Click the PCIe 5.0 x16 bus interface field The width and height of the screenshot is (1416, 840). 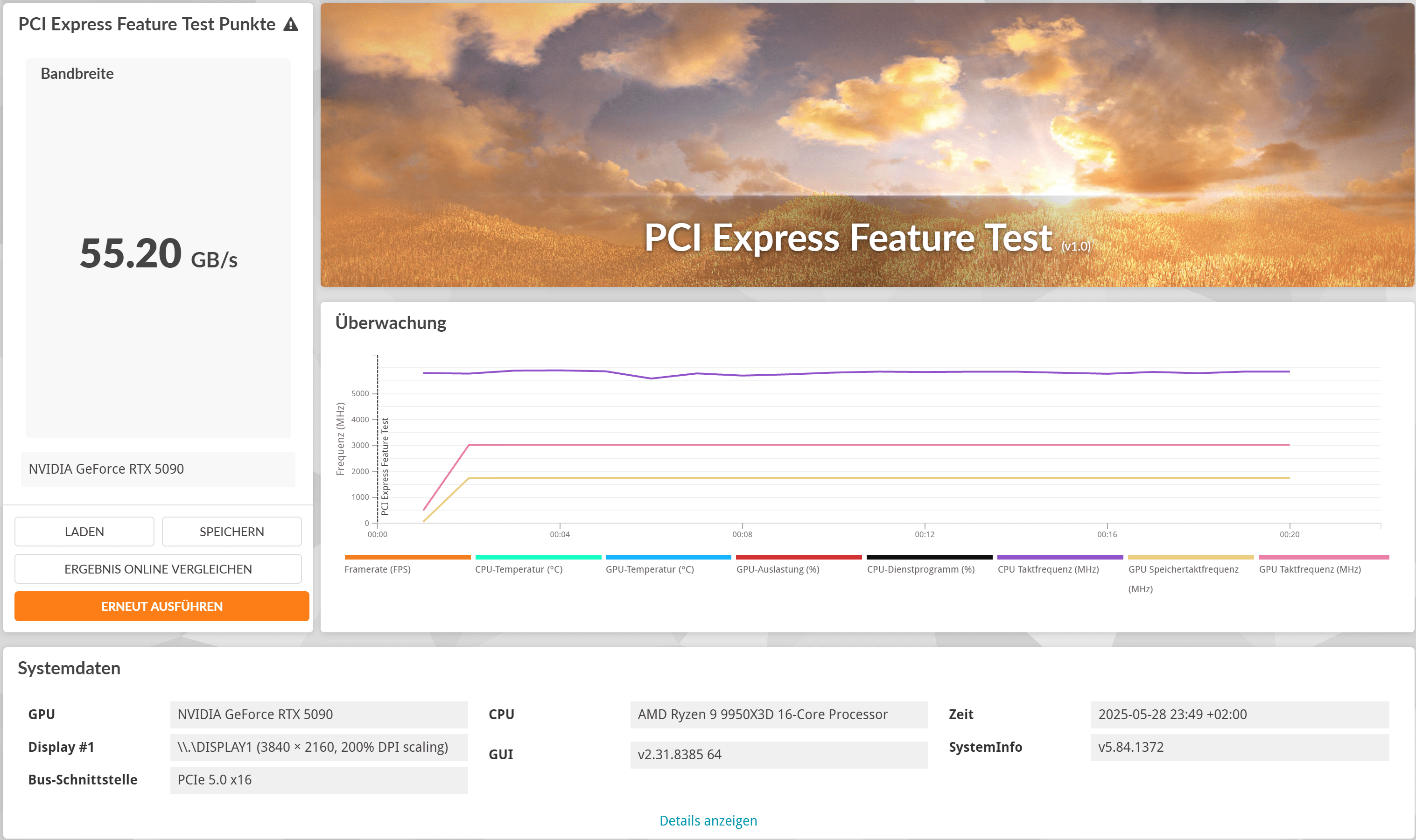click(319, 779)
